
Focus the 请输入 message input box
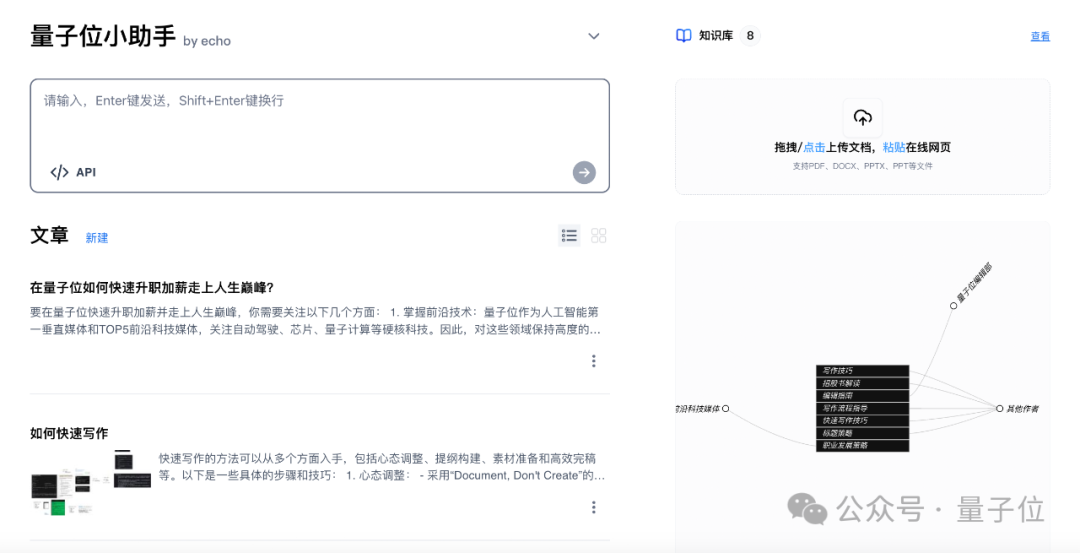tap(320, 136)
